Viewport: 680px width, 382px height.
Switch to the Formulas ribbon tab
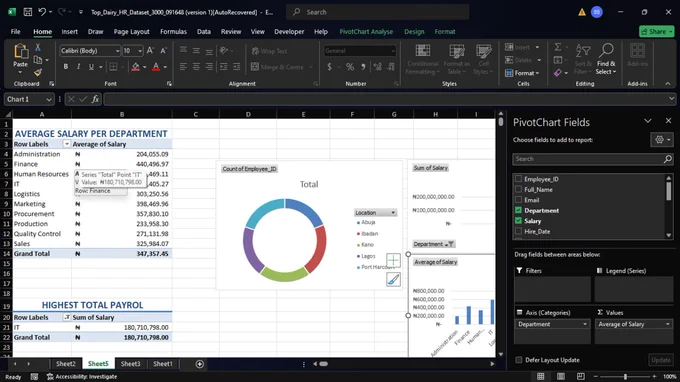[173, 32]
